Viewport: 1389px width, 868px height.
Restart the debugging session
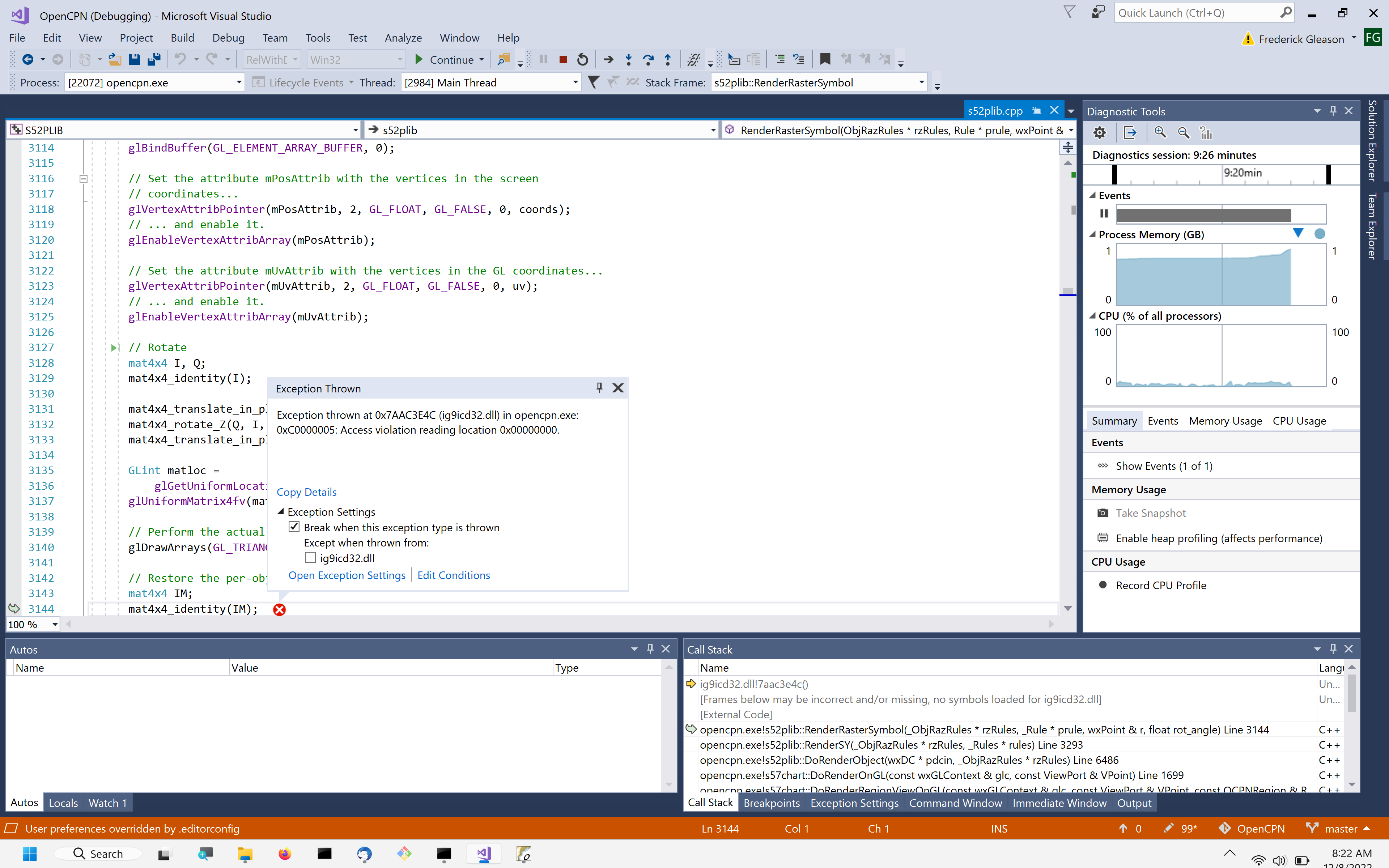point(583,59)
